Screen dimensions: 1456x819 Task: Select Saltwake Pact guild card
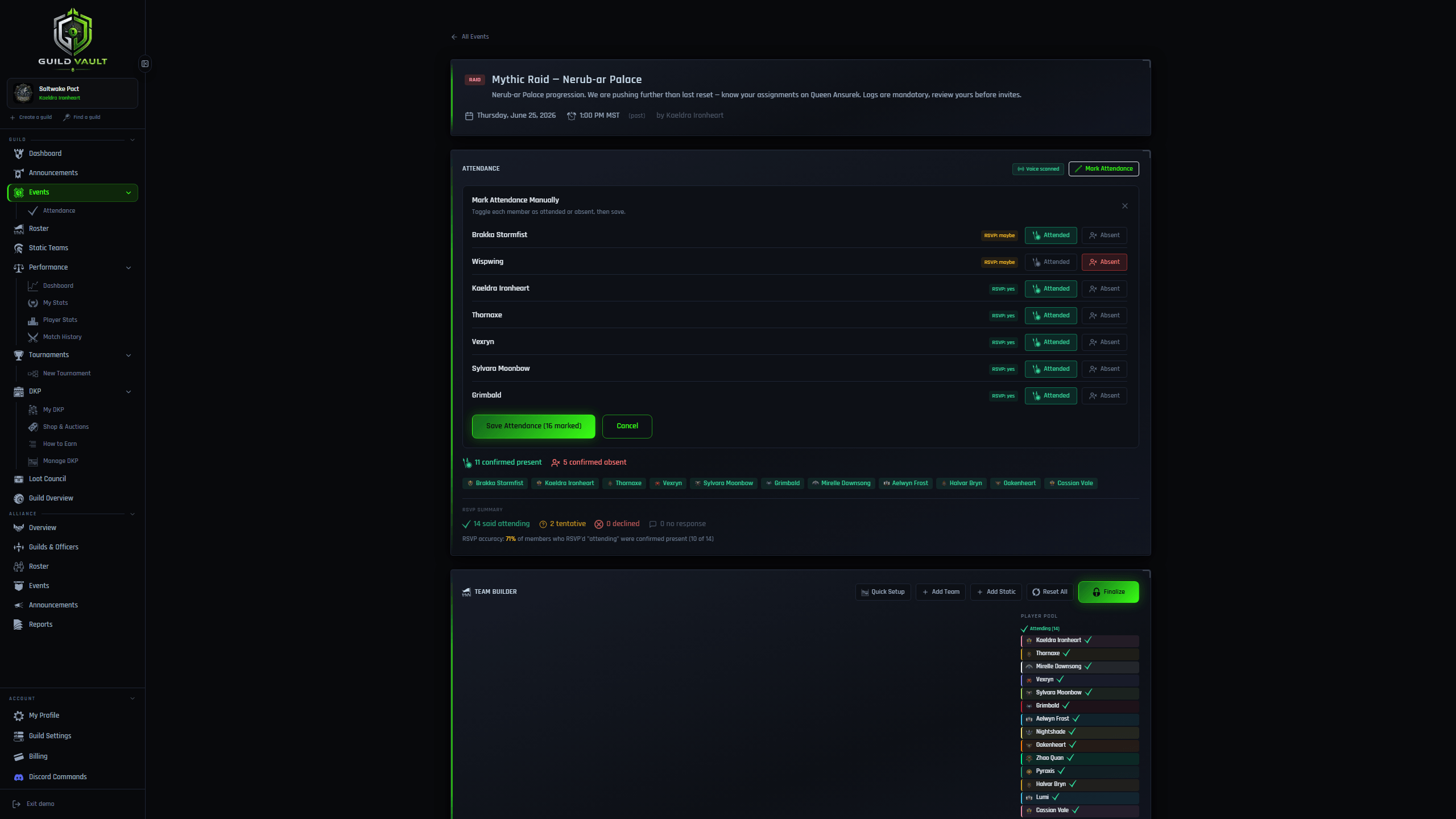tap(73, 93)
